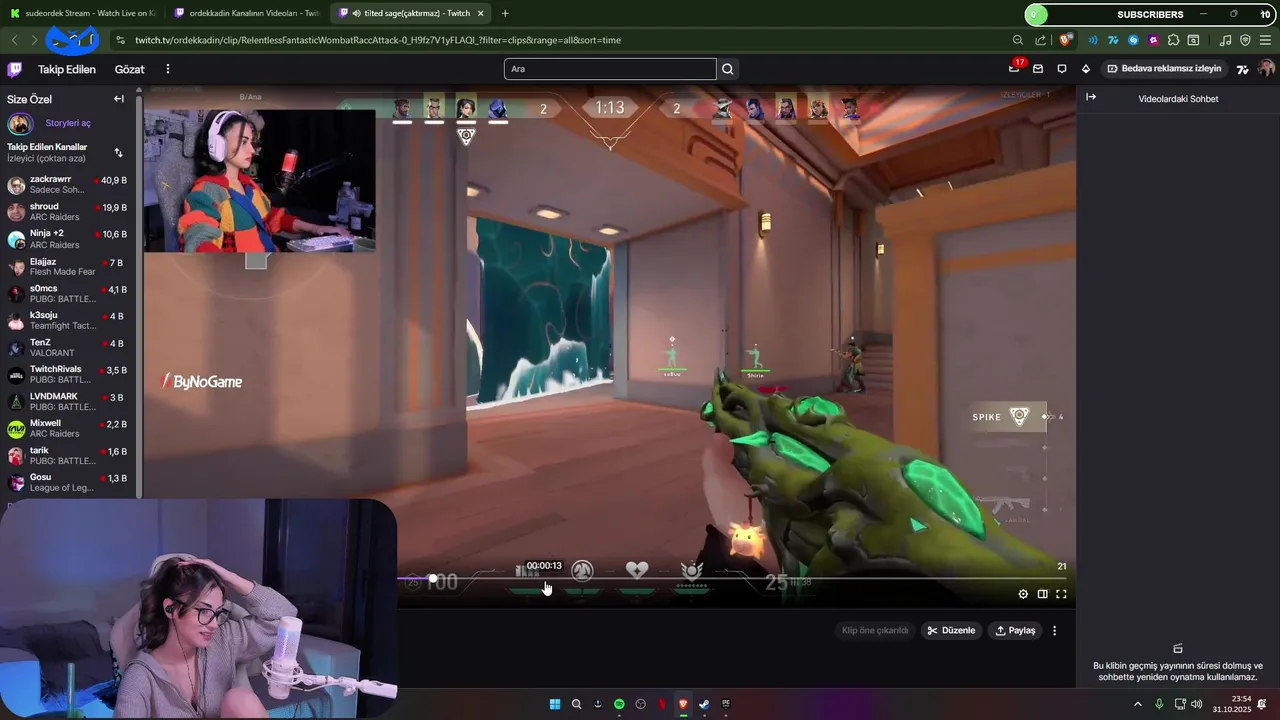The height and width of the screenshot is (720, 1280).
Task: Open s0mcs channel in sidebar
Action: pyautogui.click(x=68, y=293)
